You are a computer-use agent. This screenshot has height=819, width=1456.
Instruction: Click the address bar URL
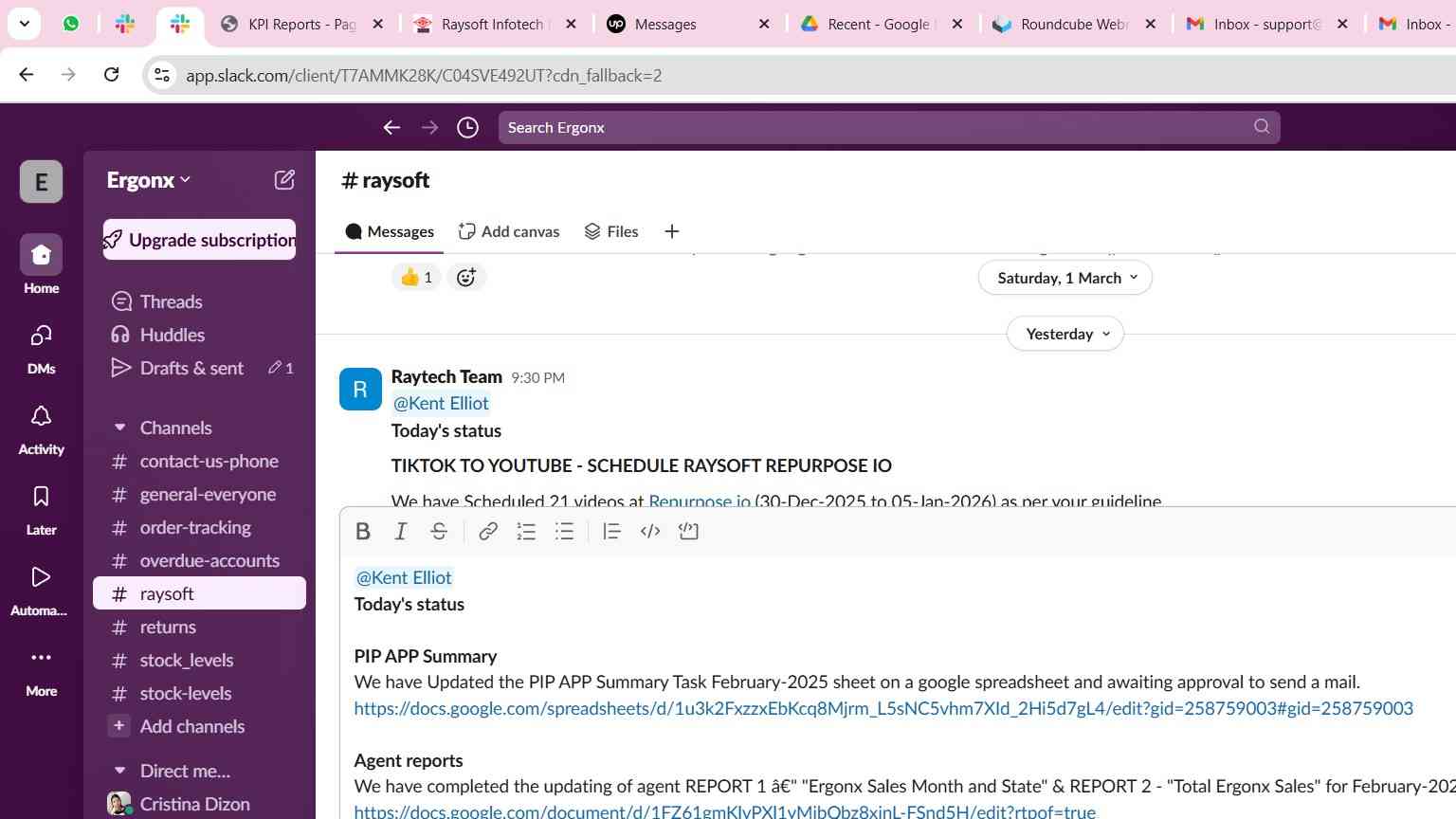[x=424, y=76]
